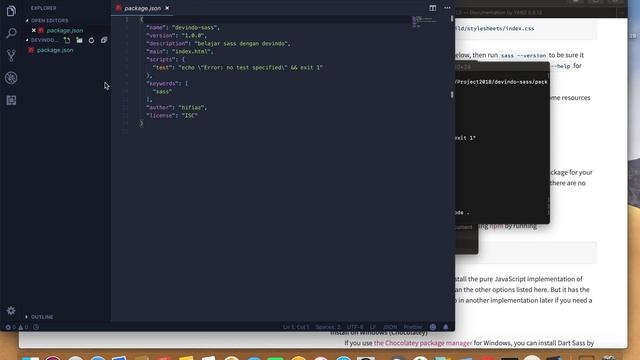Click the "description" line in editor
The height and width of the screenshot is (360, 640).
pos(218,43)
